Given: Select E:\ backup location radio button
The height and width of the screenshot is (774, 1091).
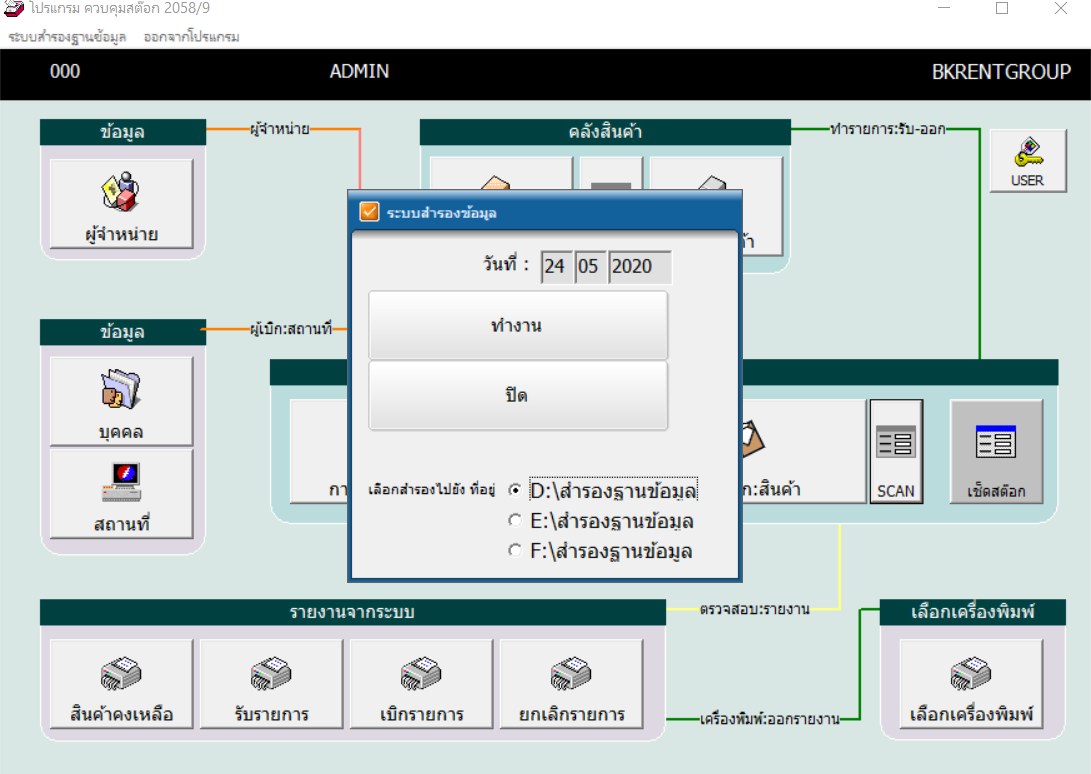Looking at the screenshot, I should (515, 520).
